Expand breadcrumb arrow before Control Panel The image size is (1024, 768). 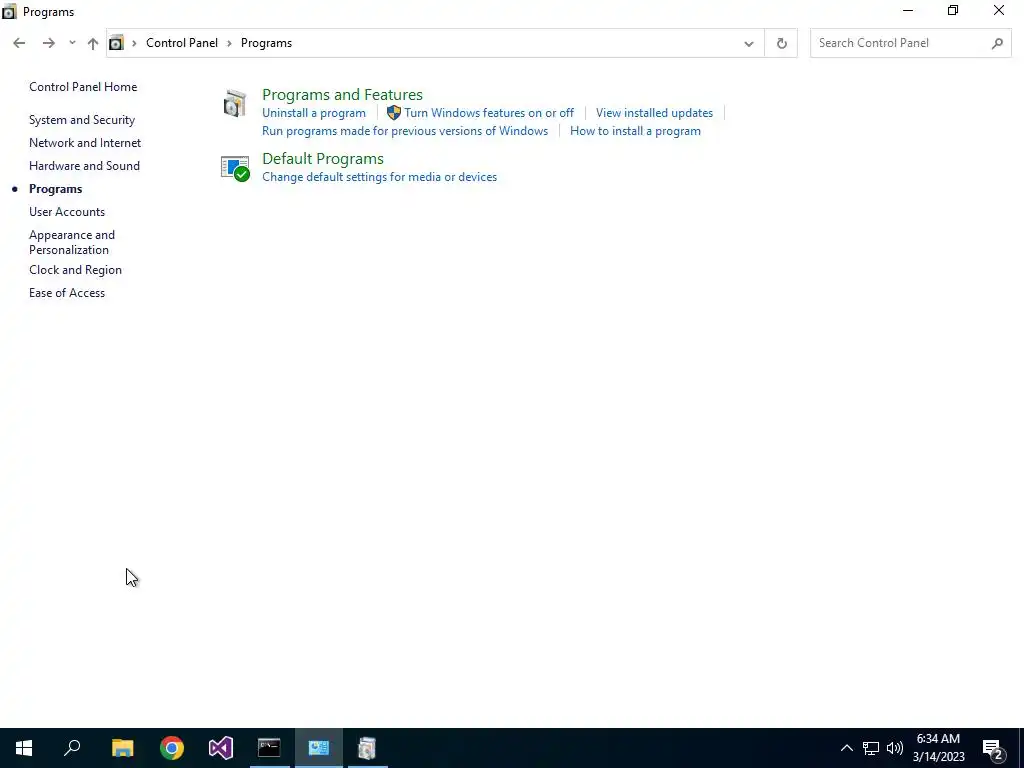pyautogui.click(x=134, y=43)
